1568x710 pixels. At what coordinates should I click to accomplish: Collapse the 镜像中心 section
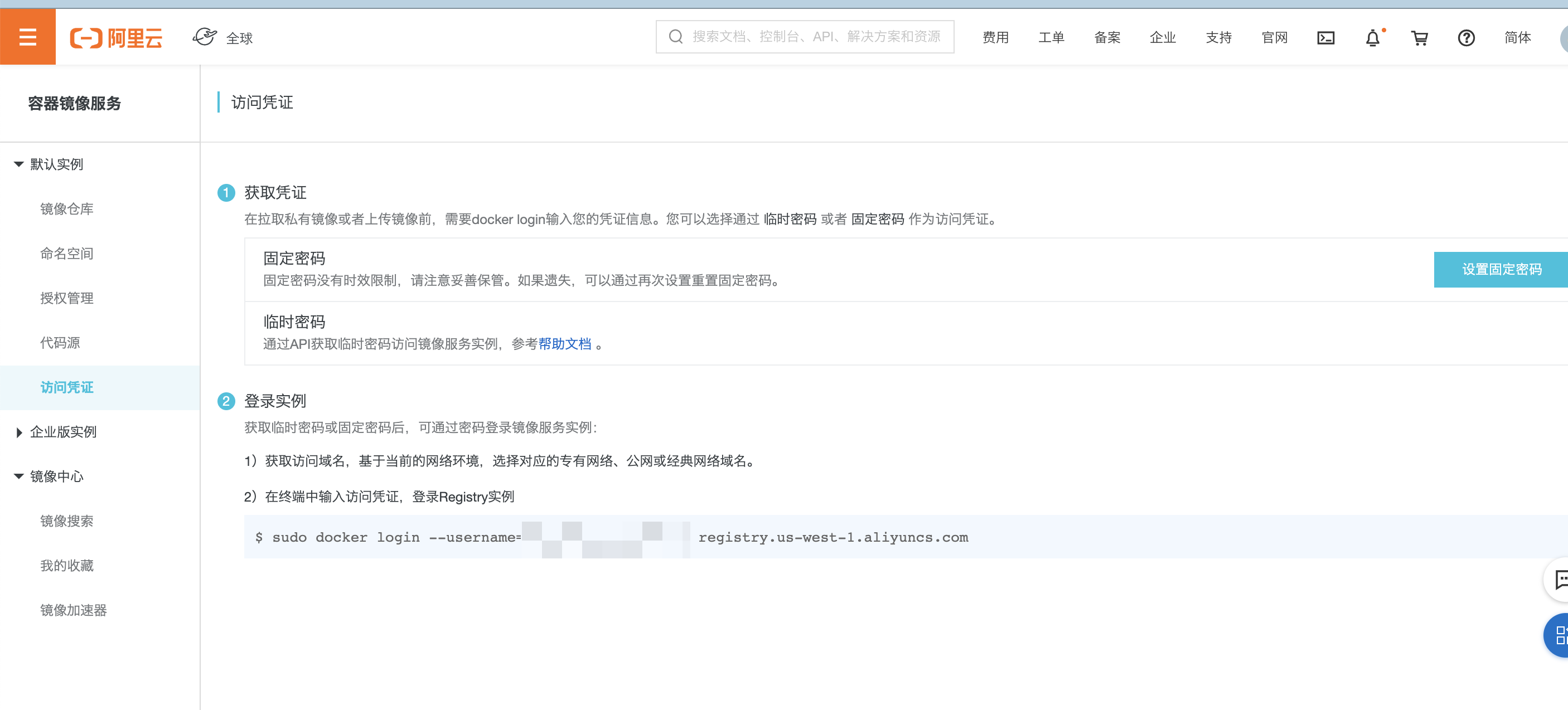pyautogui.click(x=19, y=476)
